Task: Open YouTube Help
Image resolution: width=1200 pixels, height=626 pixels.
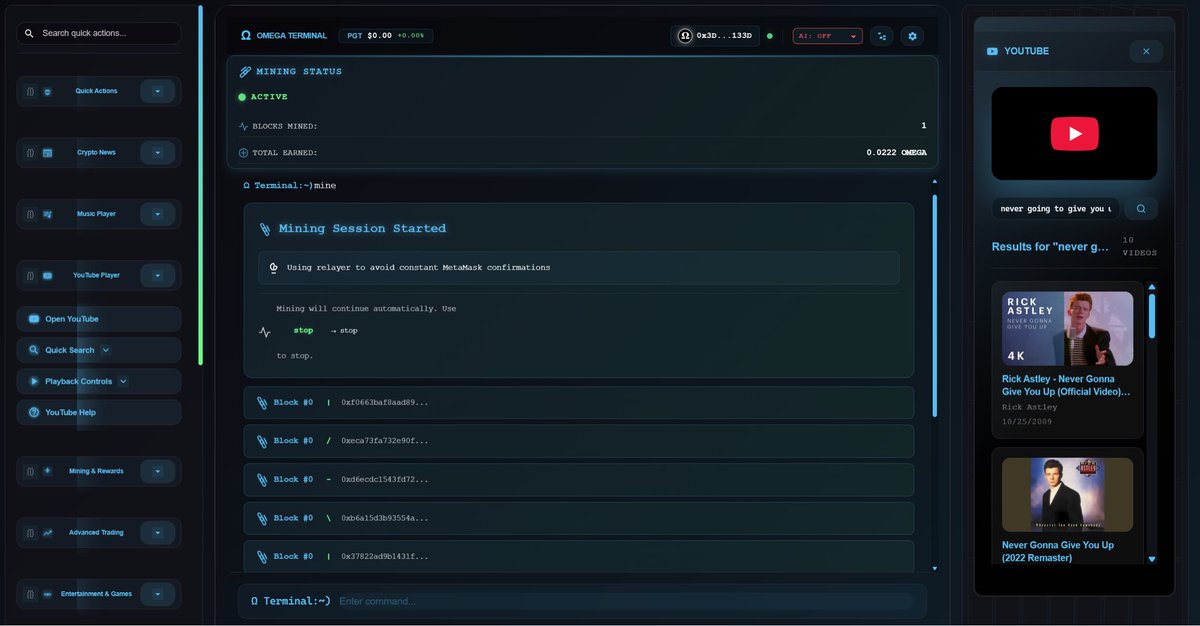Action: click(x=99, y=412)
